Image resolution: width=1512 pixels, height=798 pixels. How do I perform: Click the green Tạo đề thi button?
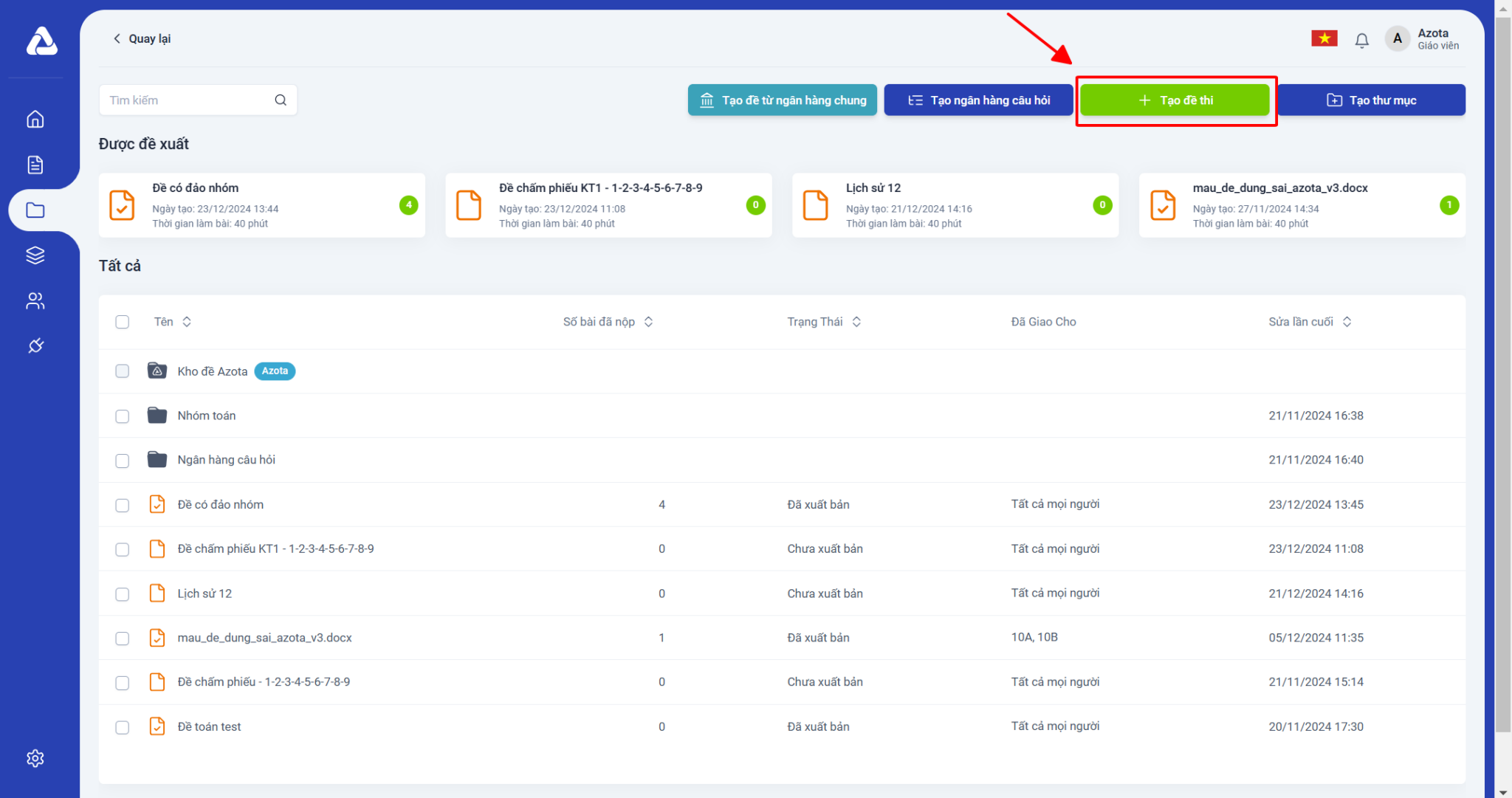coord(1175,100)
